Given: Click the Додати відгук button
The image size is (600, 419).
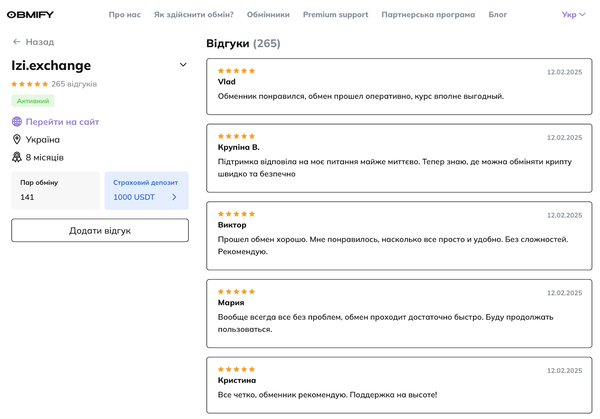Looking at the screenshot, I should click(100, 230).
